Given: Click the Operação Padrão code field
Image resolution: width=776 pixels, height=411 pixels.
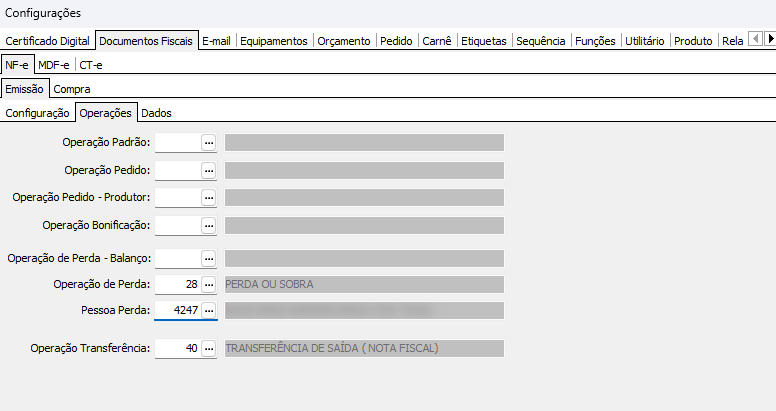Looking at the screenshot, I should 178,143.
